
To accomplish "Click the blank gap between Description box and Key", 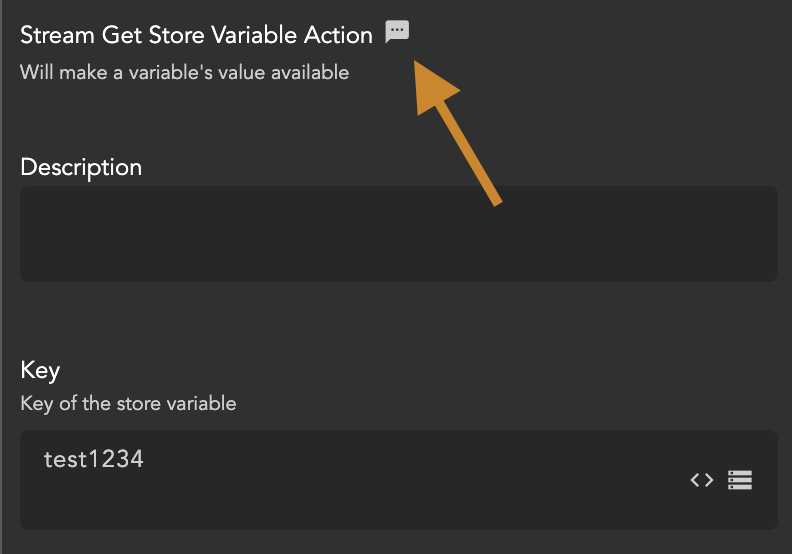I will pyautogui.click(x=398, y=318).
